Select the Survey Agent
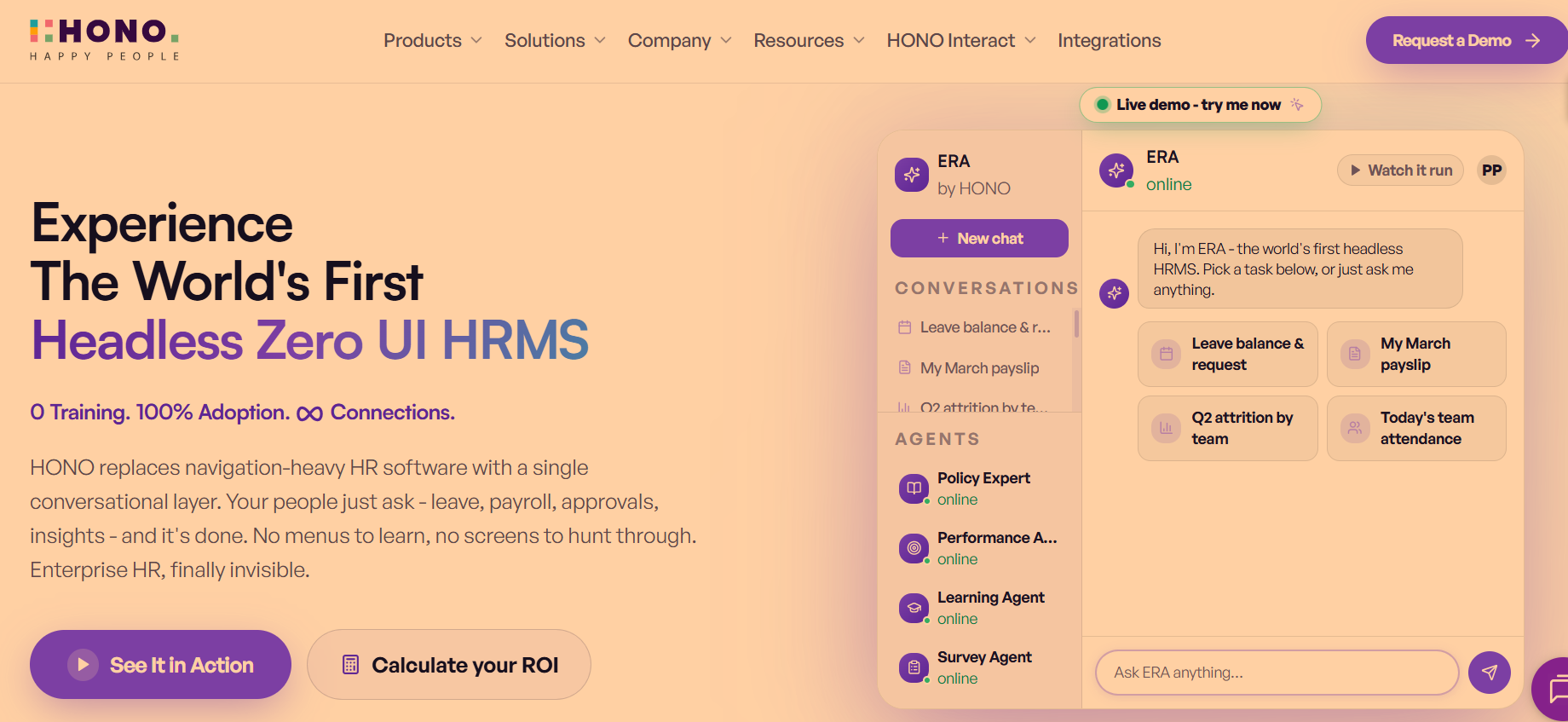The width and height of the screenshot is (1568, 722). (x=980, y=667)
